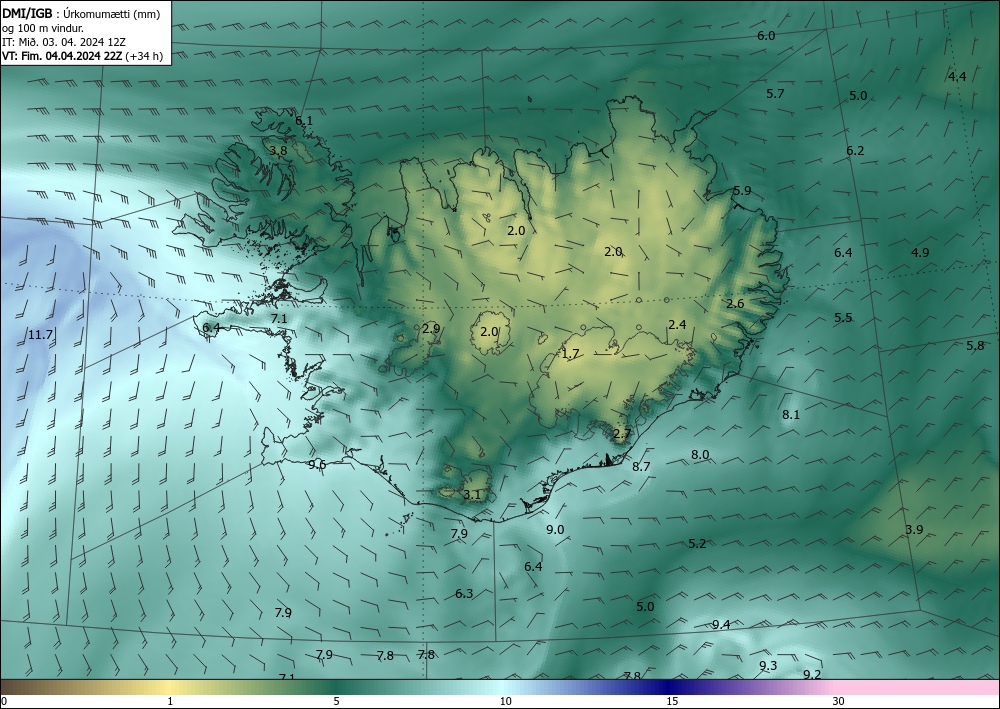Select the 5.5 value off the east coast
1000x709 pixels.
(x=843, y=318)
